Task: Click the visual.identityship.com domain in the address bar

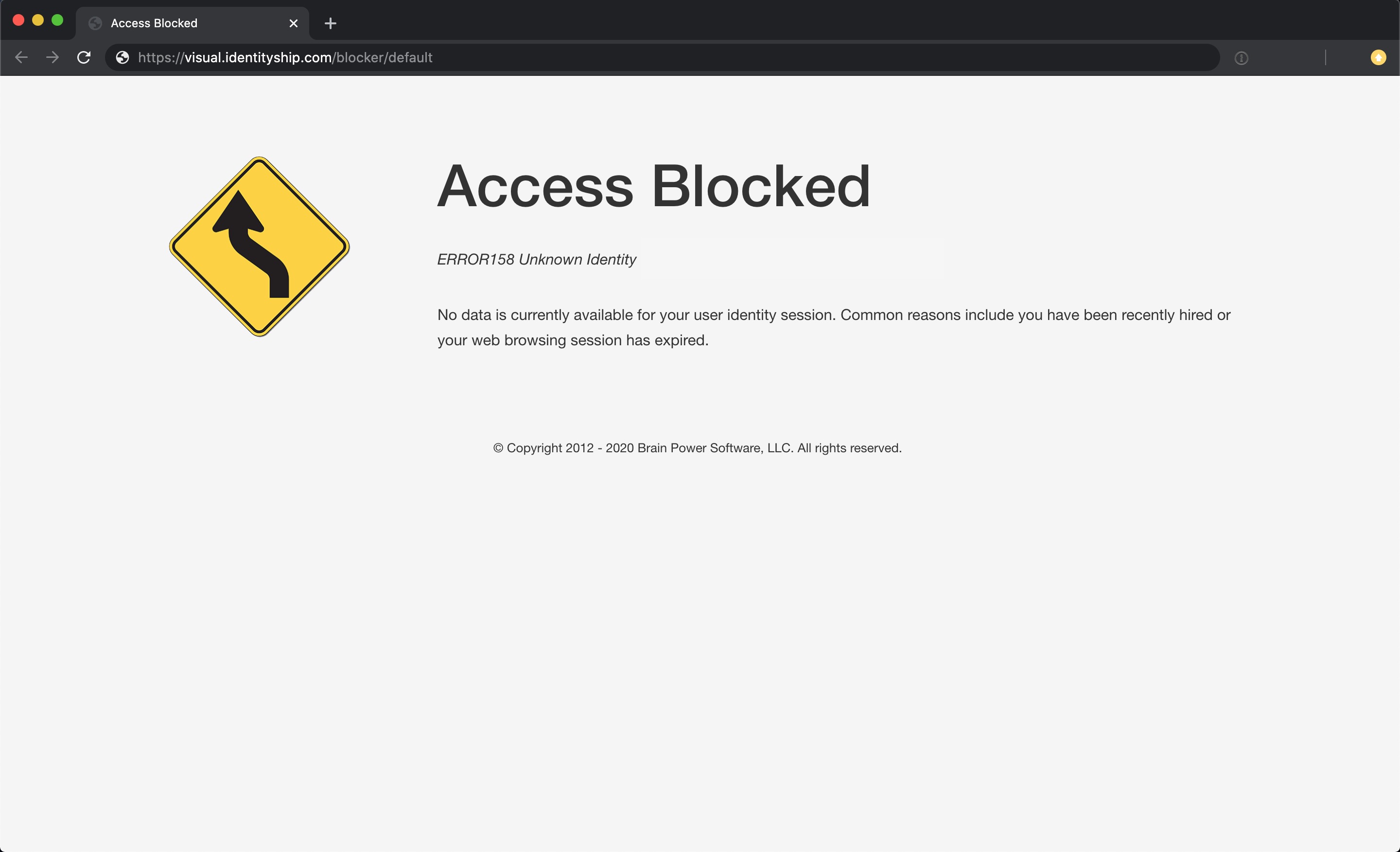Action: click(258, 57)
